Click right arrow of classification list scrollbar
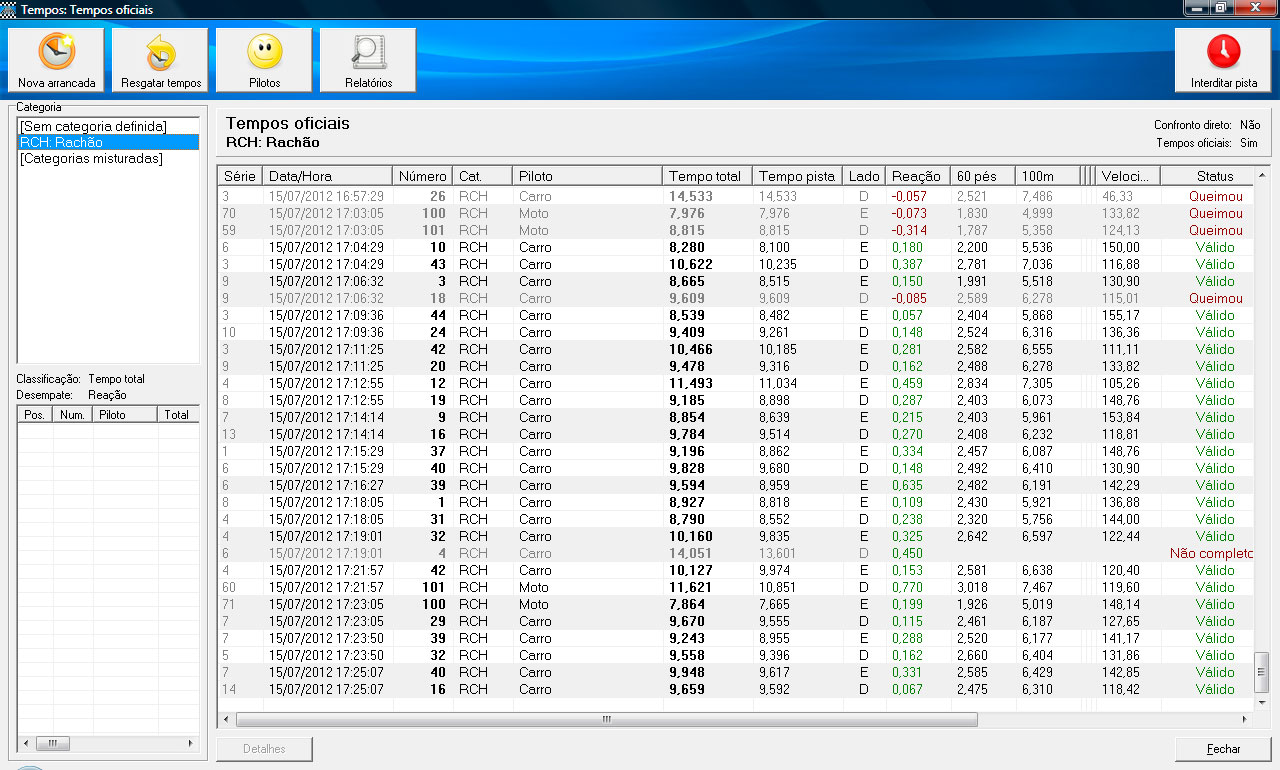This screenshot has width=1280, height=770. (192, 744)
